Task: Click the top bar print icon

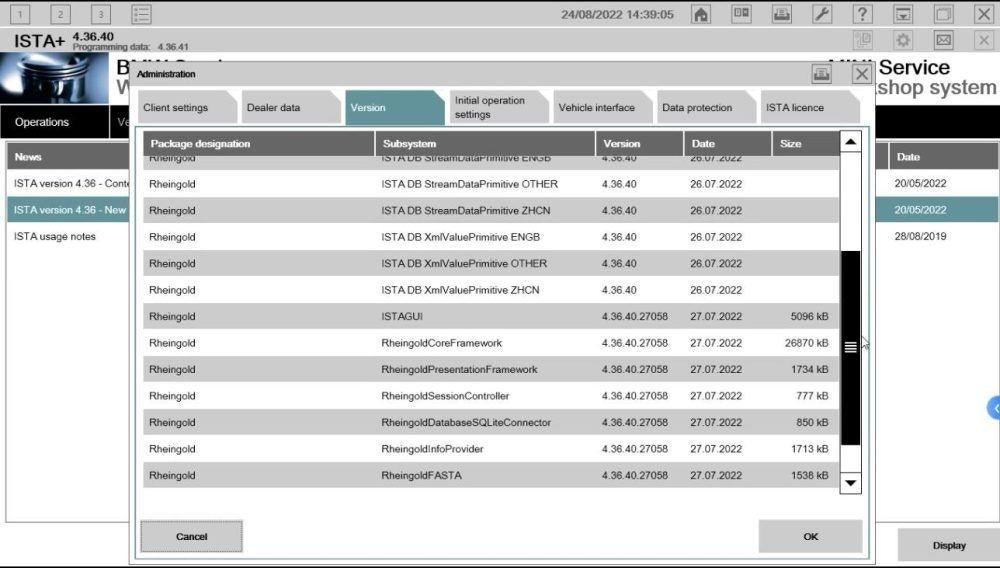Action: [782, 14]
